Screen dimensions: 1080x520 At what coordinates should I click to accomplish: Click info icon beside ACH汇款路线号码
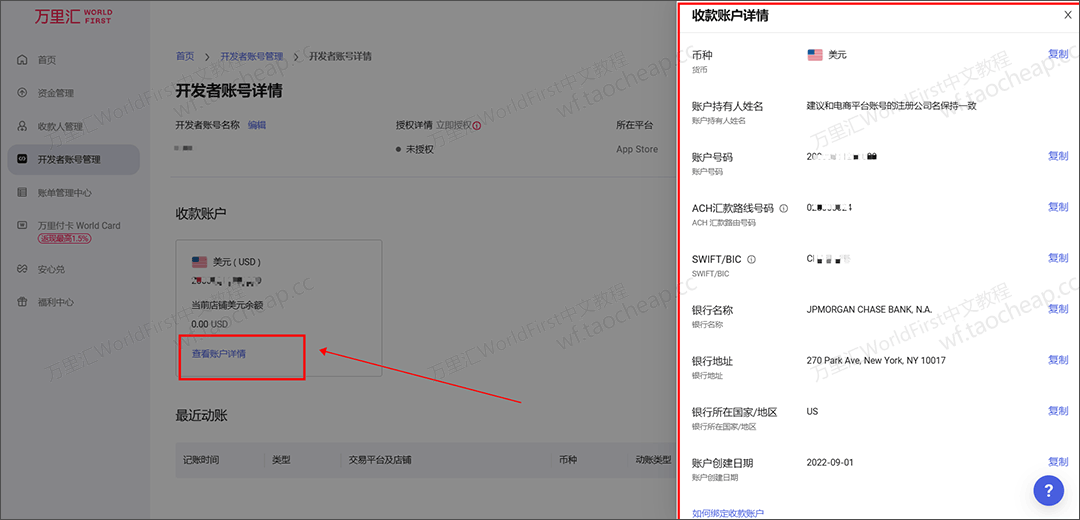pos(784,208)
